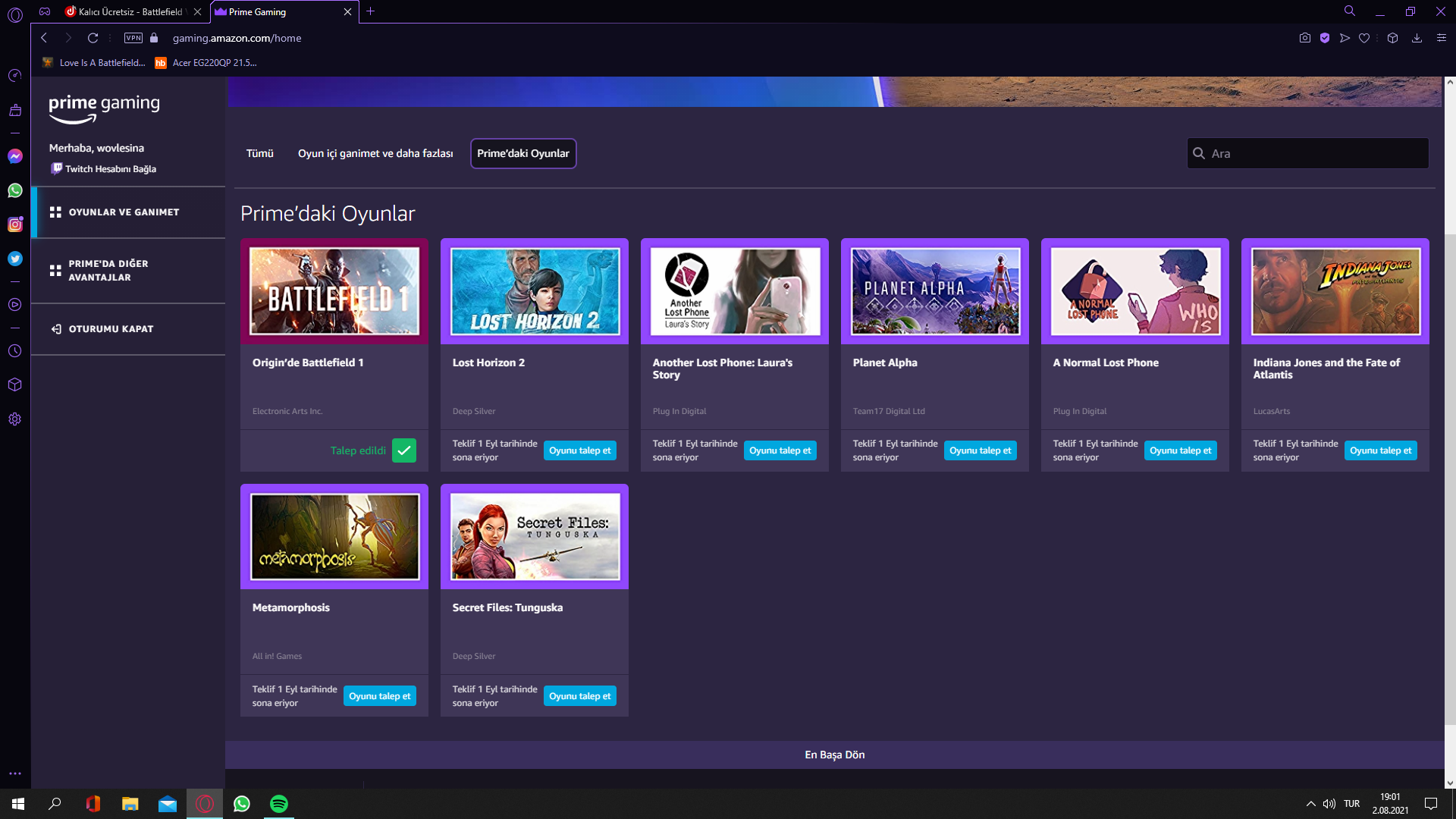Click Twitch Hesabını Bağla link
This screenshot has width=1456, height=819.
pos(104,169)
